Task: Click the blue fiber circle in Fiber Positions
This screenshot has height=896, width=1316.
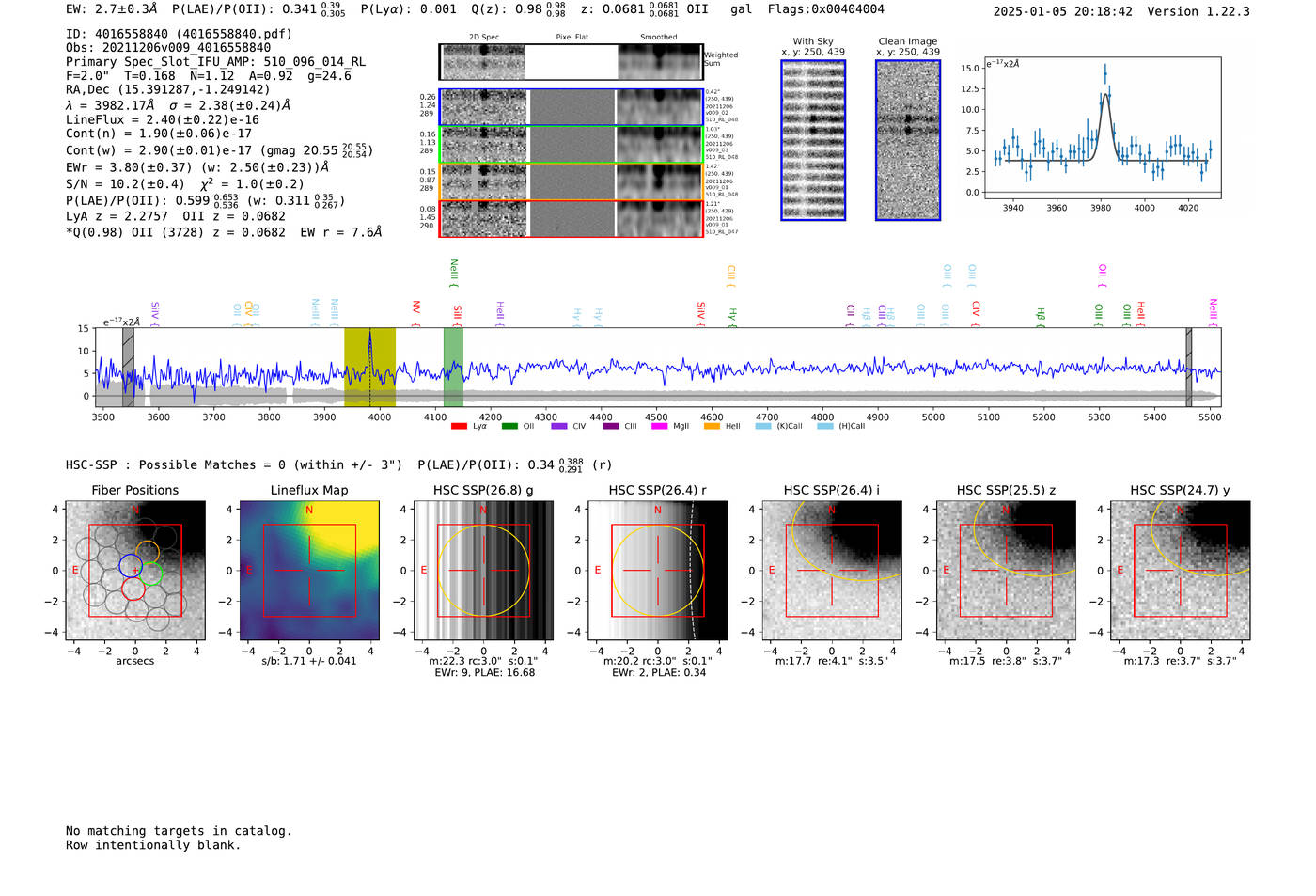Action: [x=131, y=566]
